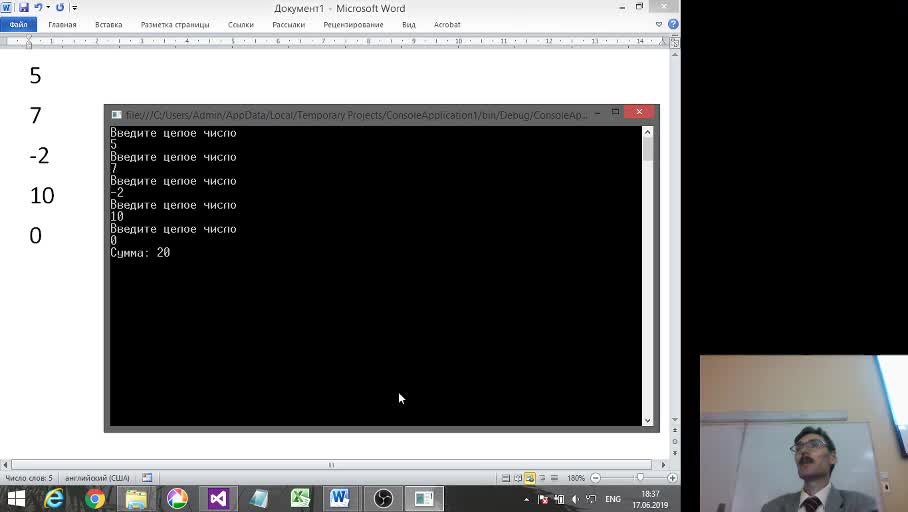Click the Word application icon in title bar
This screenshot has width=908, height=512.
pyautogui.click(x=6, y=8)
